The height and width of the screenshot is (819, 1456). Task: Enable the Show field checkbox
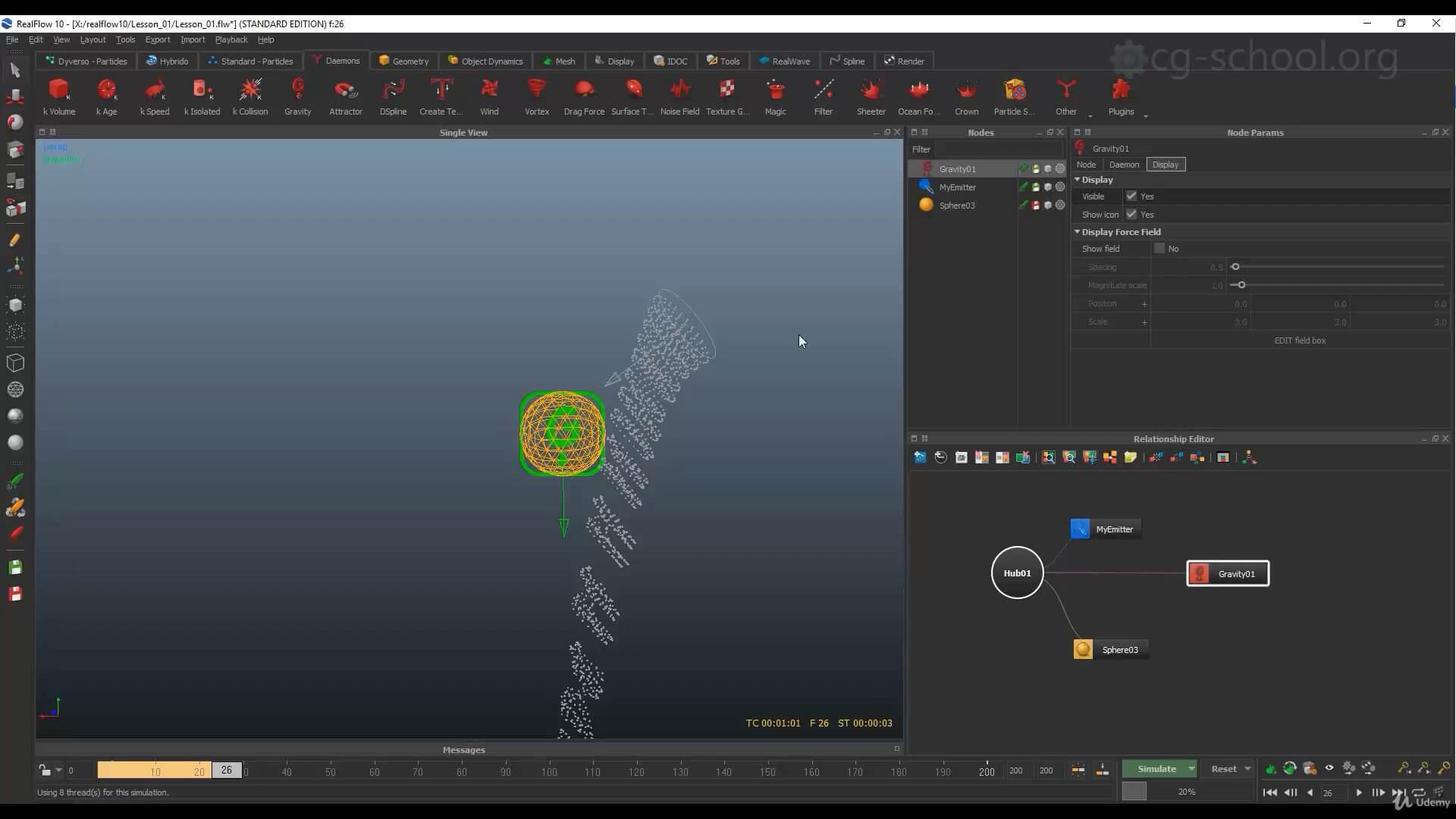1159,249
